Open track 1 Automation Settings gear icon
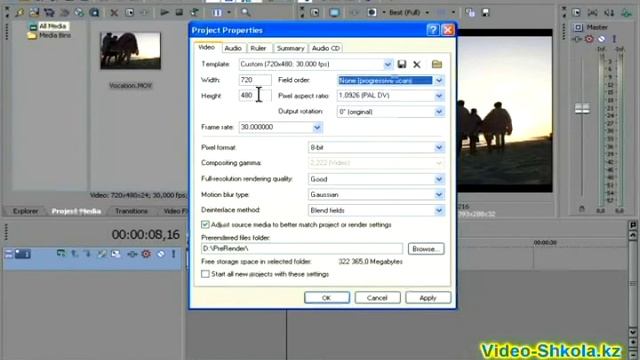Viewport: 640px width, 360px height. click(146, 254)
